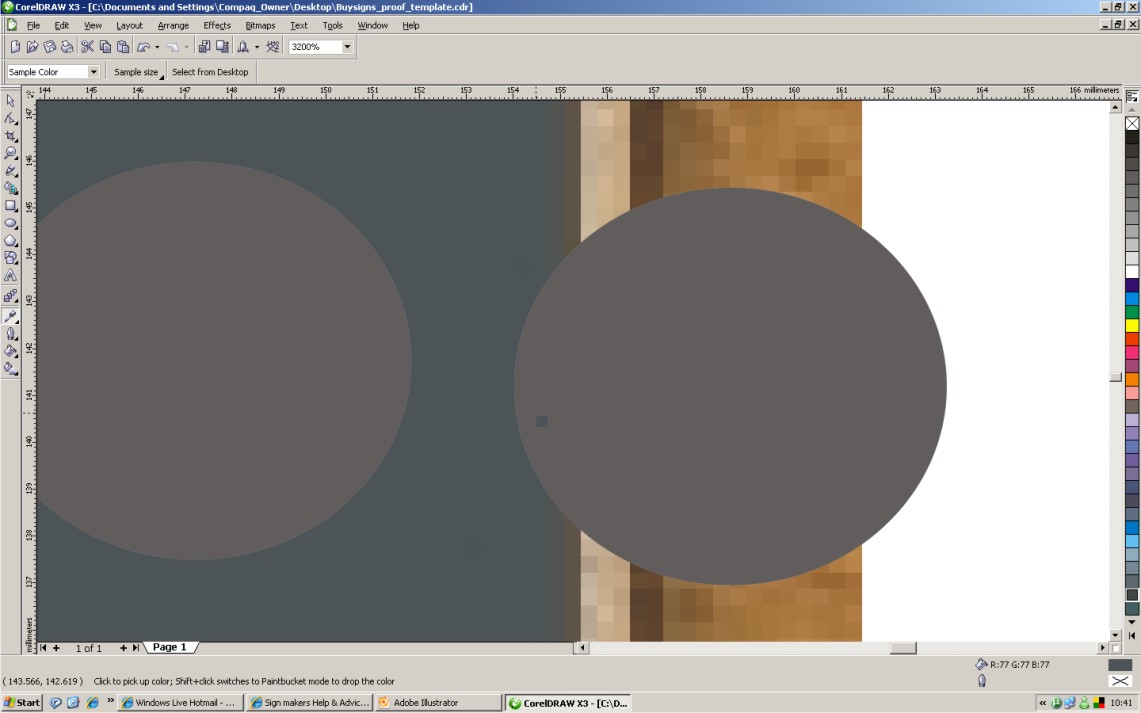Click the Select from Desktop button

point(210,72)
